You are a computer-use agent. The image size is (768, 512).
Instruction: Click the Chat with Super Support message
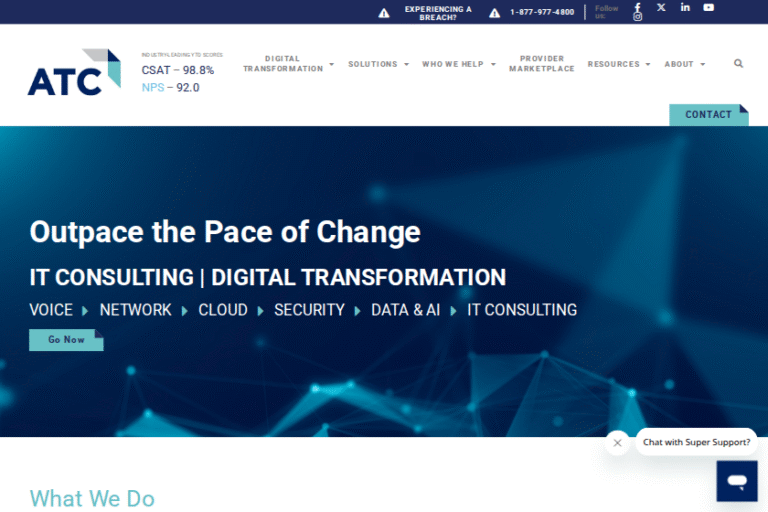pyautogui.click(x=696, y=442)
